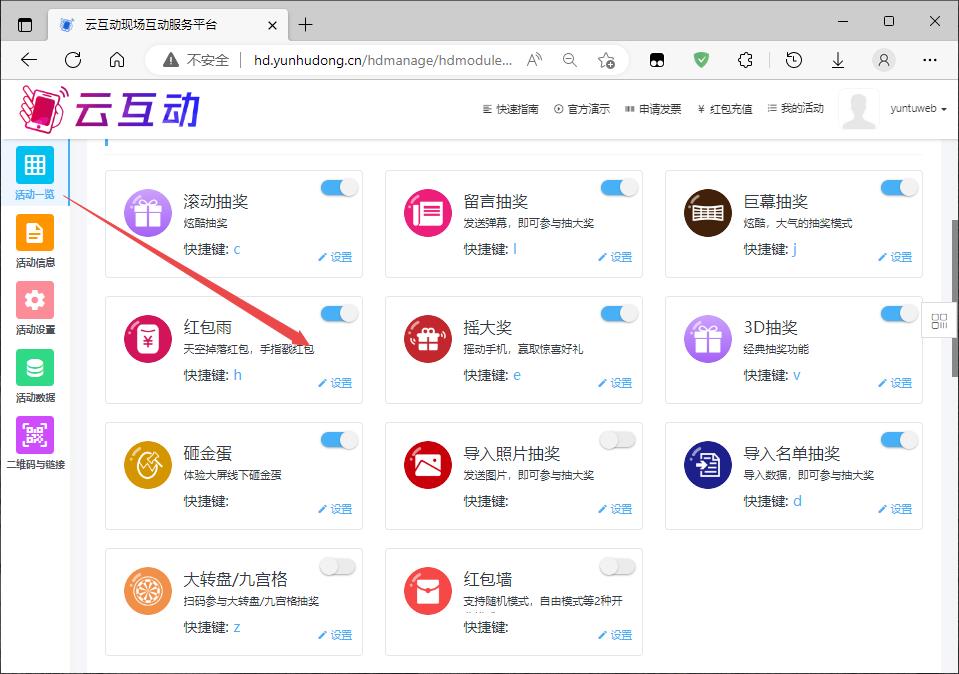Click 我的活动 in the top navigation
Viewport: 959px width, 674px height.
[796, 109]
